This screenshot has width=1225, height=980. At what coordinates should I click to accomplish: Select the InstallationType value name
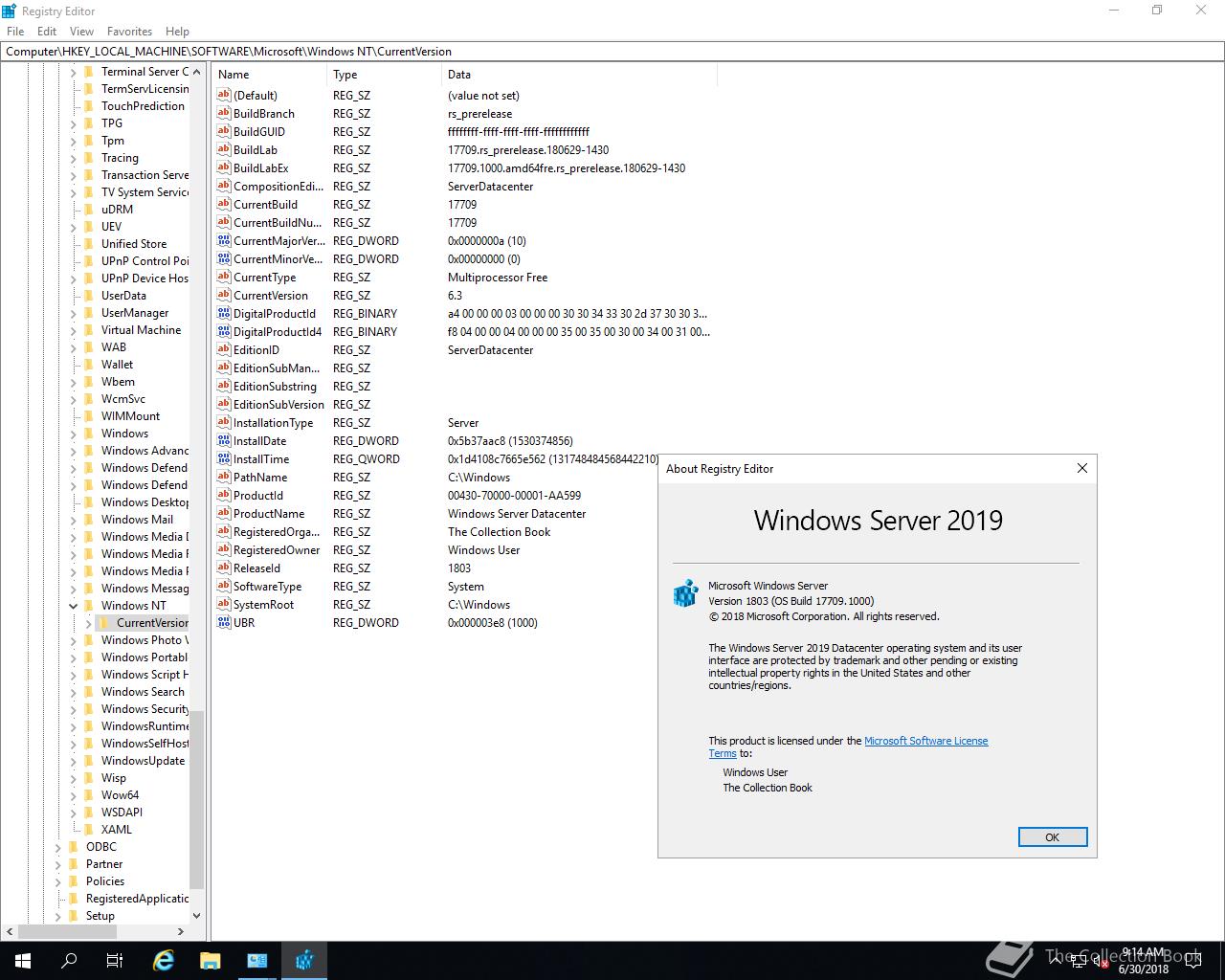[x=274, y=422]
